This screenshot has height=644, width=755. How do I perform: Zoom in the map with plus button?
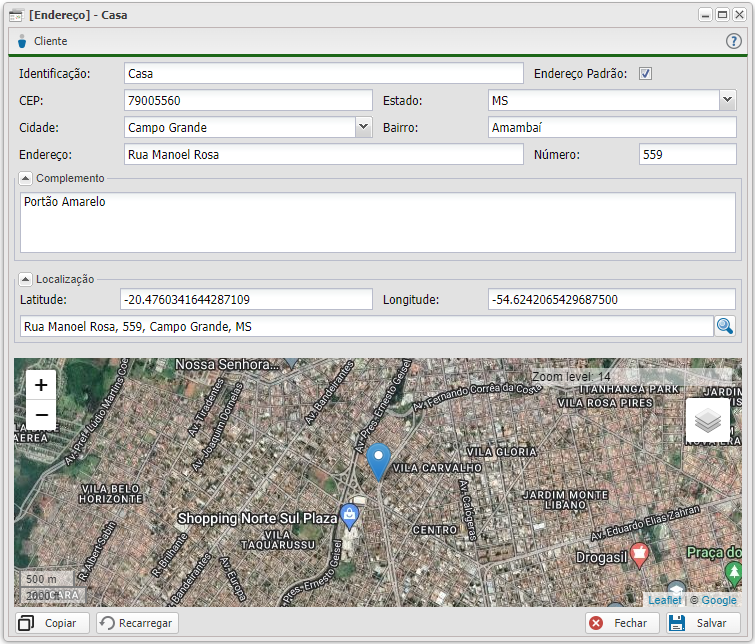pos(41,385)
